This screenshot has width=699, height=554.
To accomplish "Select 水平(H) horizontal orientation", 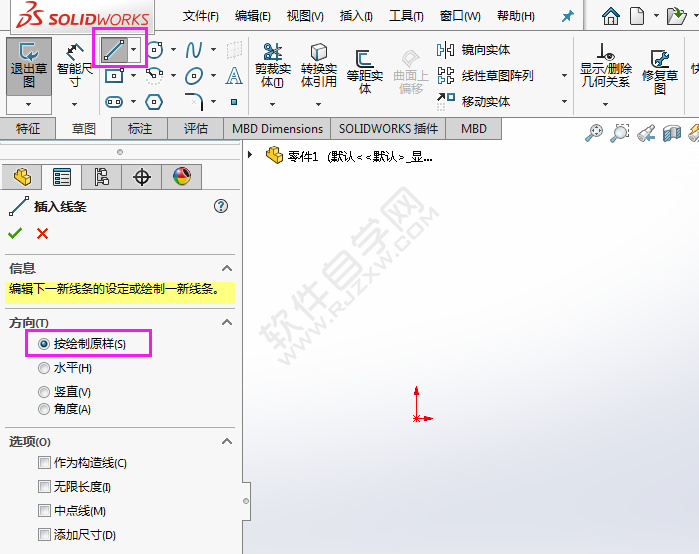I will click(65, 368).
